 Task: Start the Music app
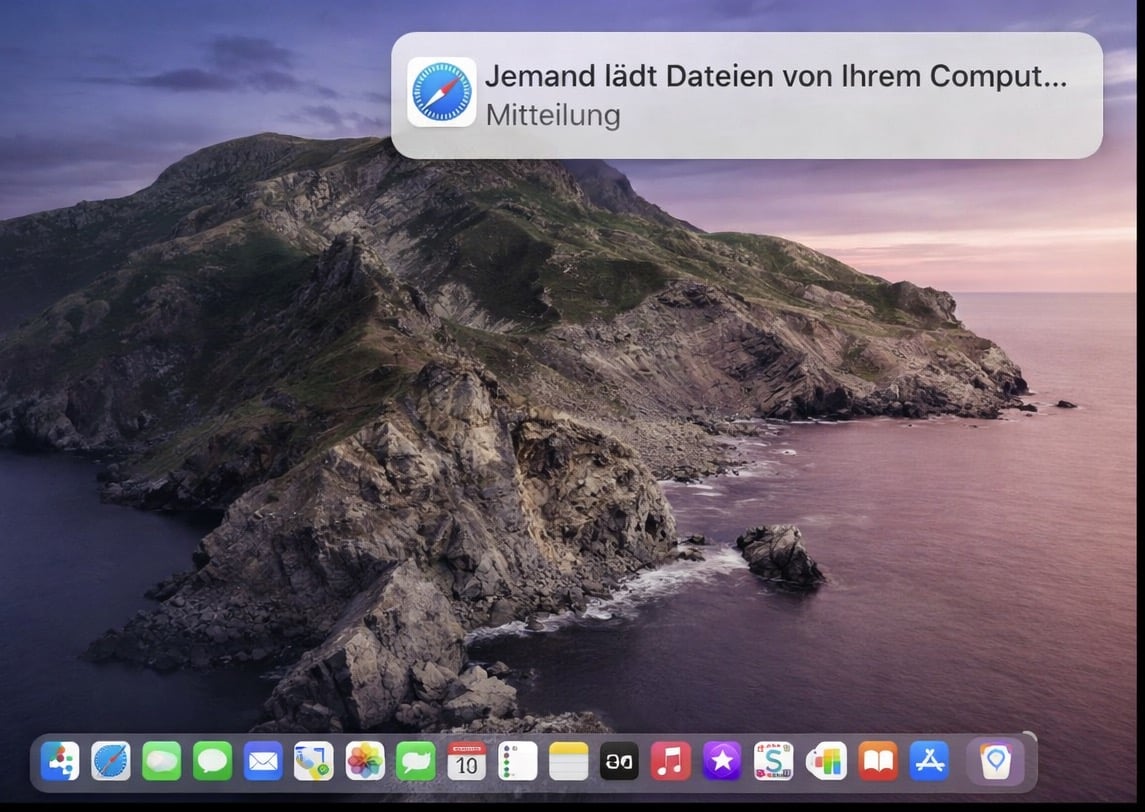(669, 762)
